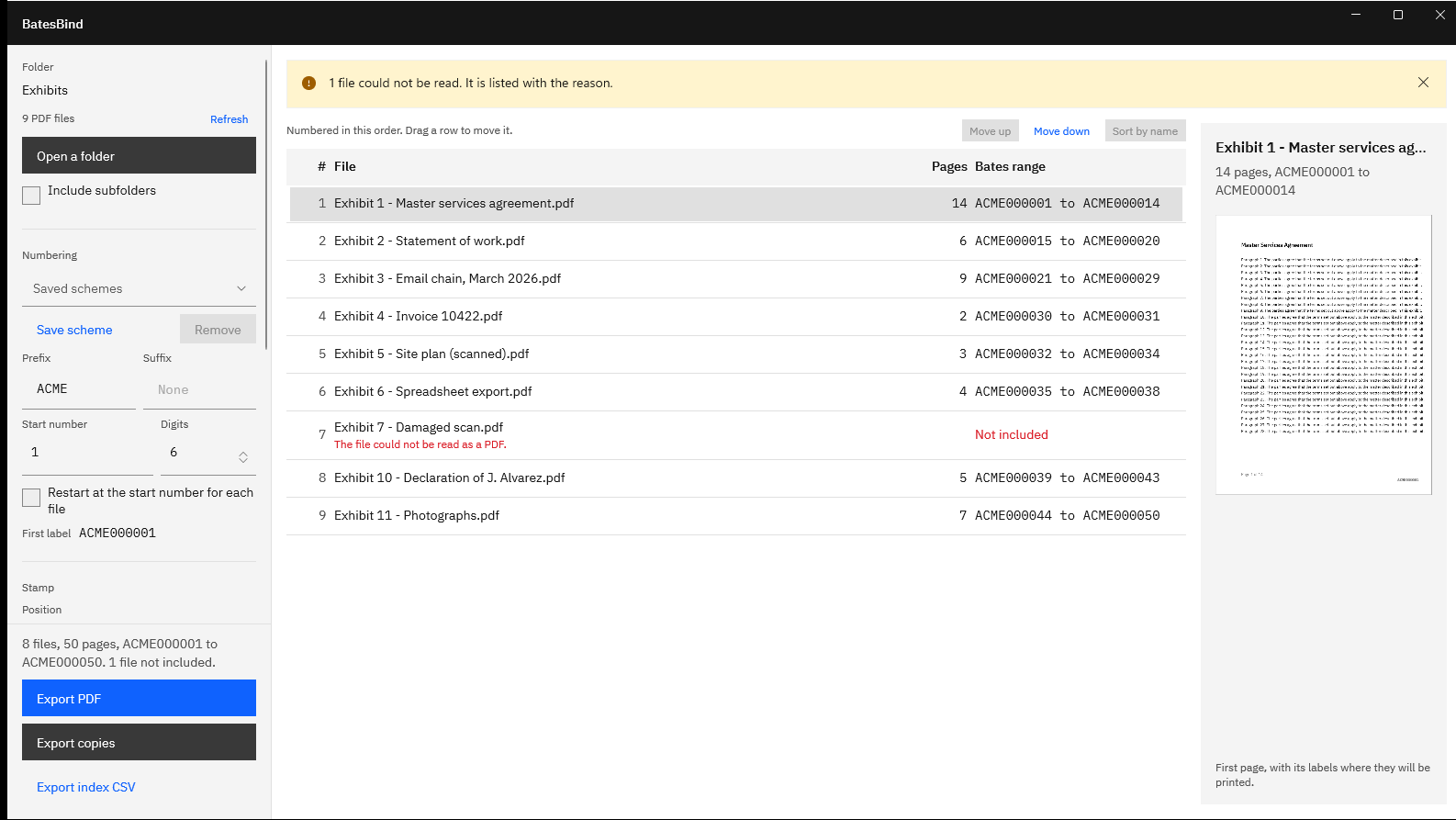The height and width of the screenshot is (820, 1456).
Task: Click the Digits stepper arrows
Action: 243,456
